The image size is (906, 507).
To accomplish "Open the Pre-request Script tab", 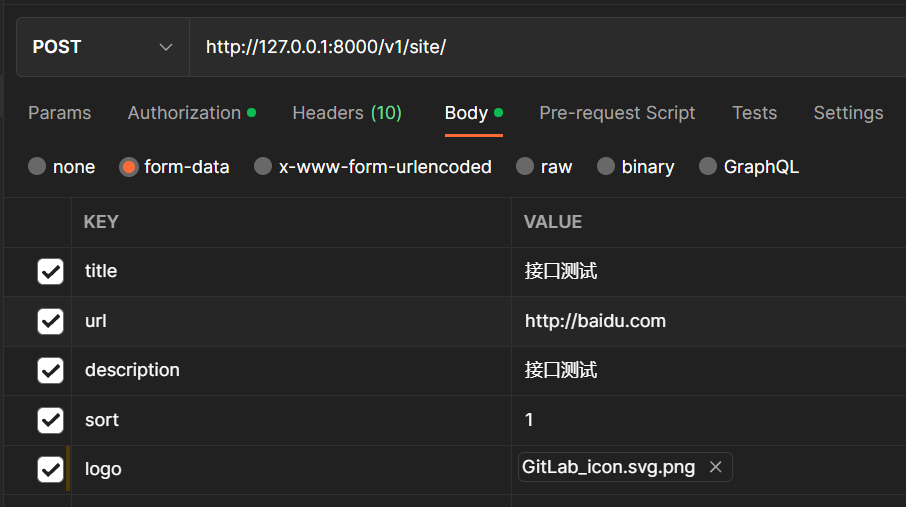I will click(617, 113).
